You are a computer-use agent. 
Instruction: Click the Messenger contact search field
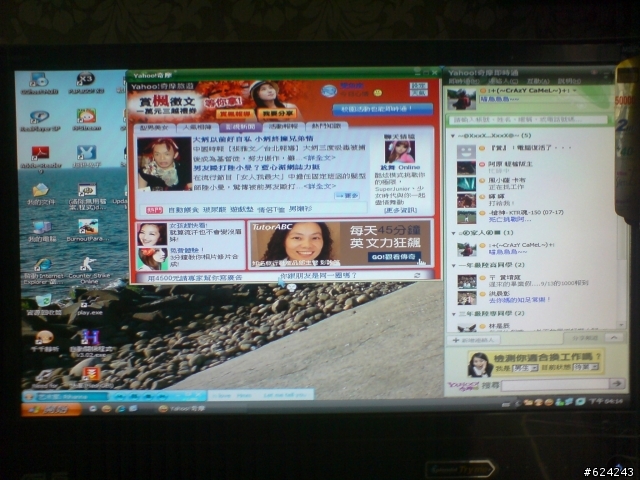tap(528, 120)
